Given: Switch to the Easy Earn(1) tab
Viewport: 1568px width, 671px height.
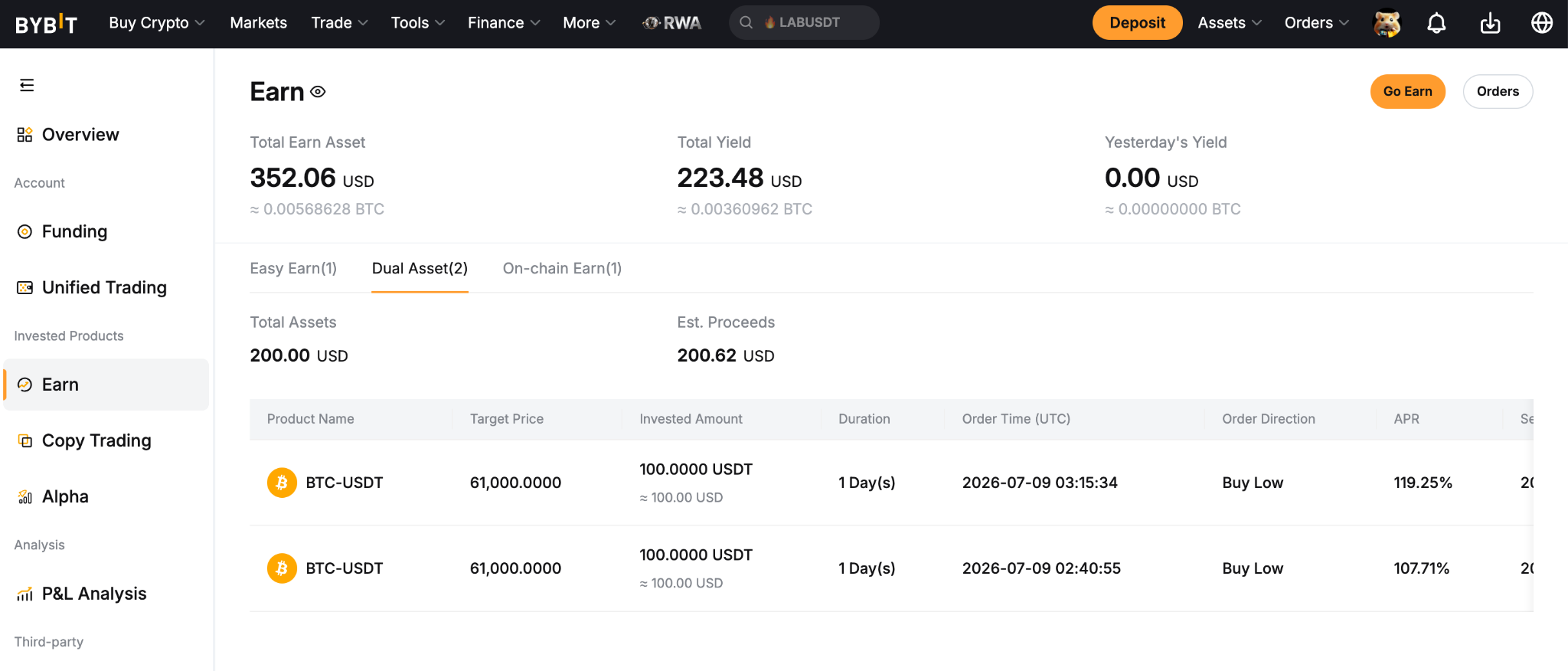Looking at the screenshot, I should pyautogui.click(x=293, y=269).
